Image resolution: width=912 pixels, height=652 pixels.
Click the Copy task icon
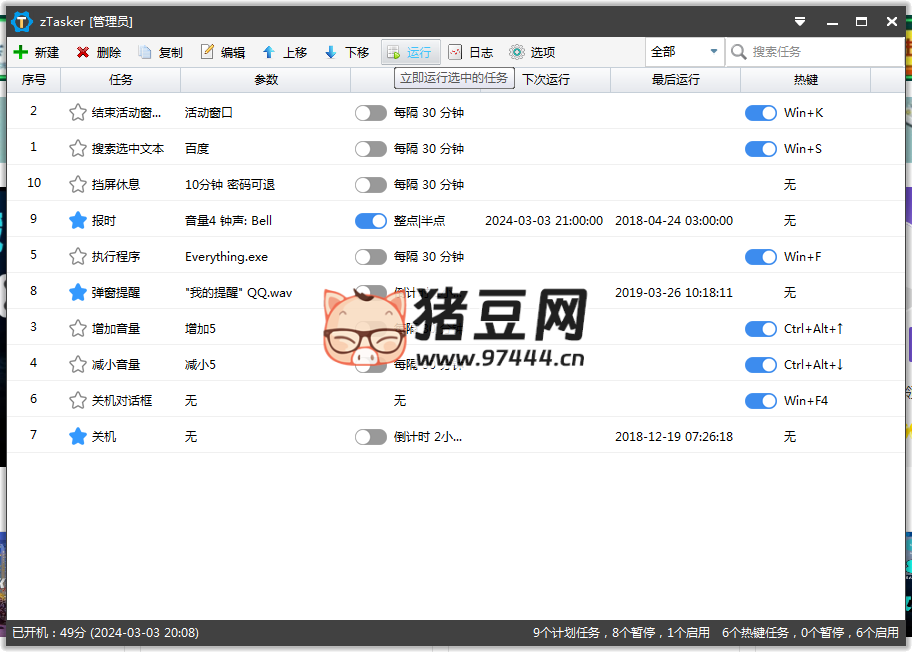[145, 52]
